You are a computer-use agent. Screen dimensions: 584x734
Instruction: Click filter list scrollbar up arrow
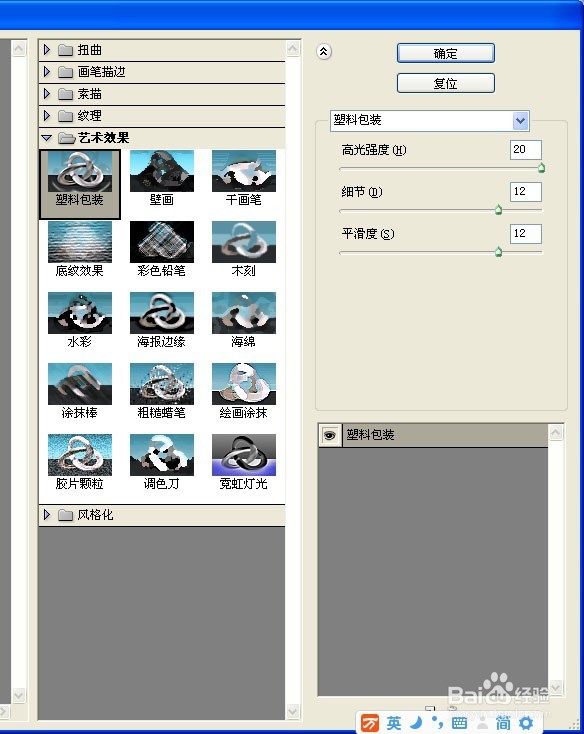coord(293,48)
